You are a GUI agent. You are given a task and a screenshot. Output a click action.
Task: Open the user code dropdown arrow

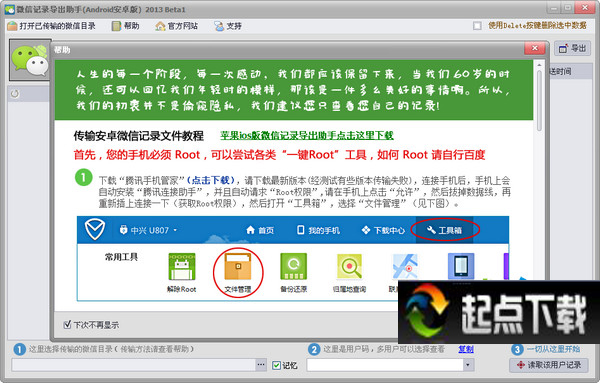click(x=468, y=365)
